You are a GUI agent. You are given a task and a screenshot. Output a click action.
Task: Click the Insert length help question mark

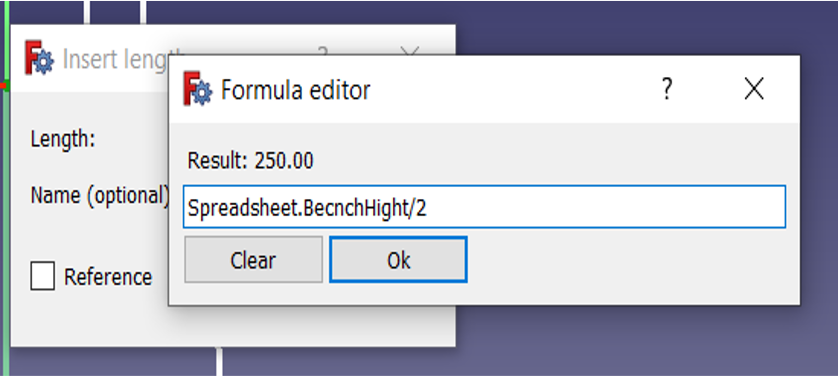coord(322,51)
